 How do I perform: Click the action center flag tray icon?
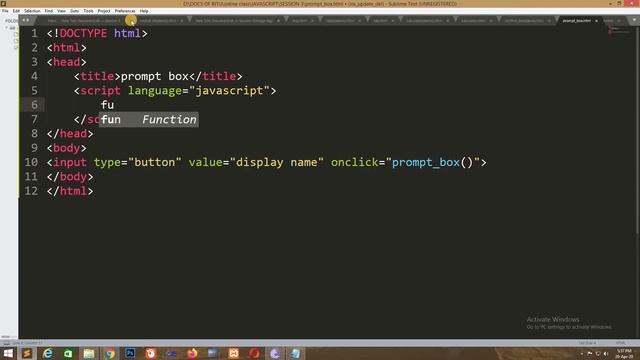(590, 353)
